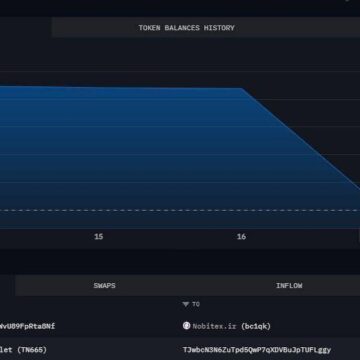Open the address ending in U89FpRtaBNf
The image size is (360, 360).
coord(27,326)
